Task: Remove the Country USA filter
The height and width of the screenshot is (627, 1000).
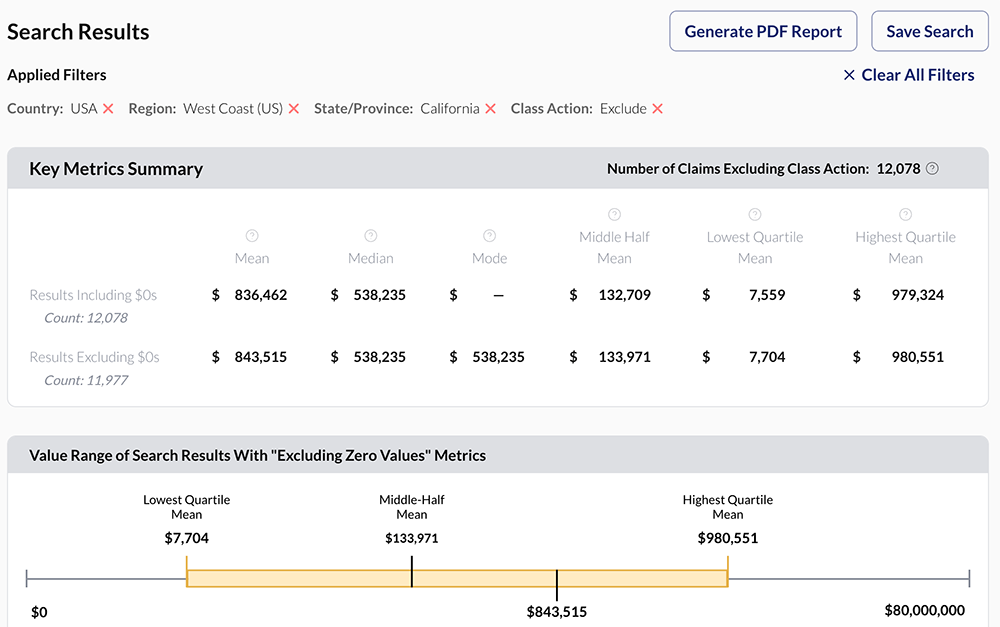Action: point(108,109)
